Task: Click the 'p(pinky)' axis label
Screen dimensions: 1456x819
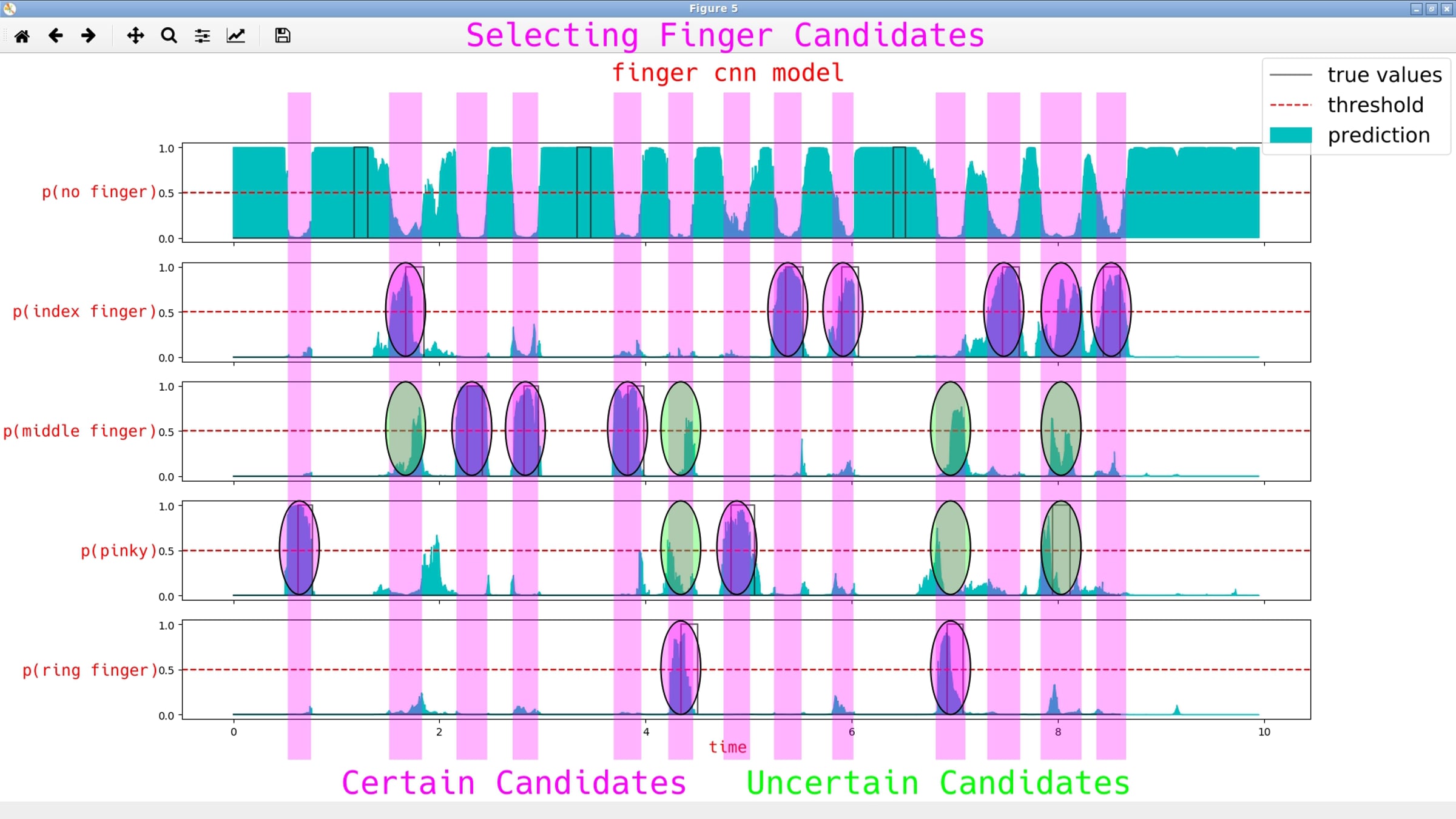Action: pos(118,551)
